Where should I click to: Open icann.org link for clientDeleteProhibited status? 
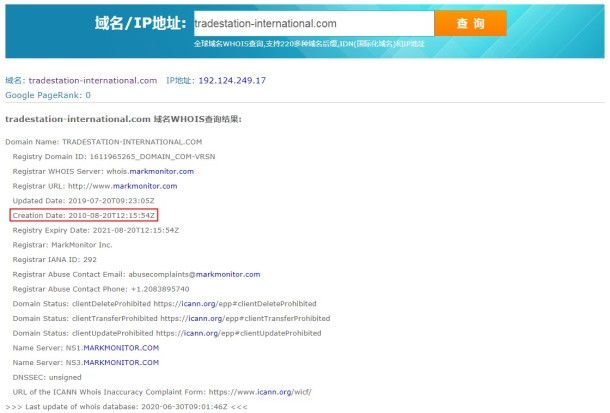(198, 304)
